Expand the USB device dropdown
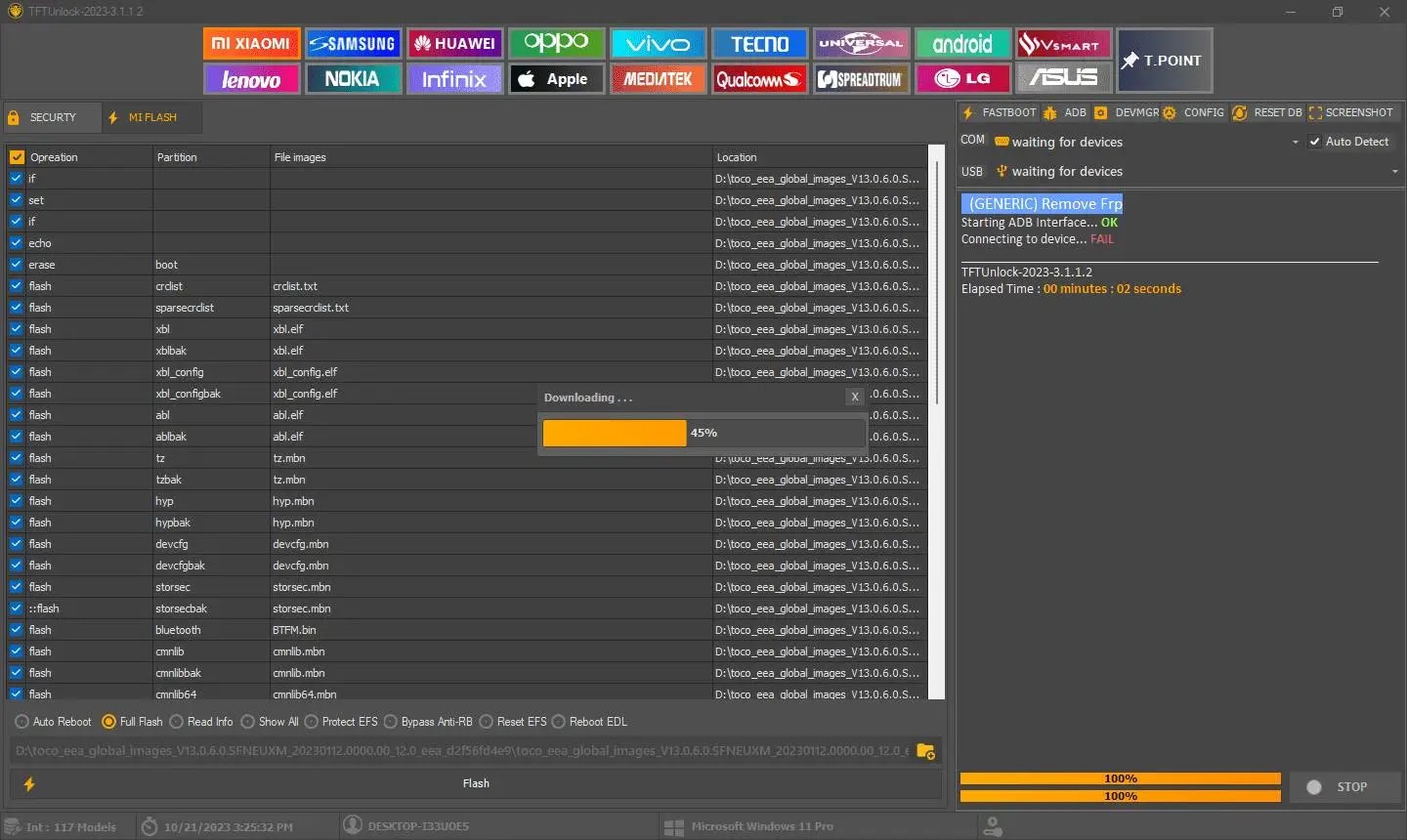The width and height of the screenshot is (1407, 840). pyautogui.click(x=1394, y=171)
